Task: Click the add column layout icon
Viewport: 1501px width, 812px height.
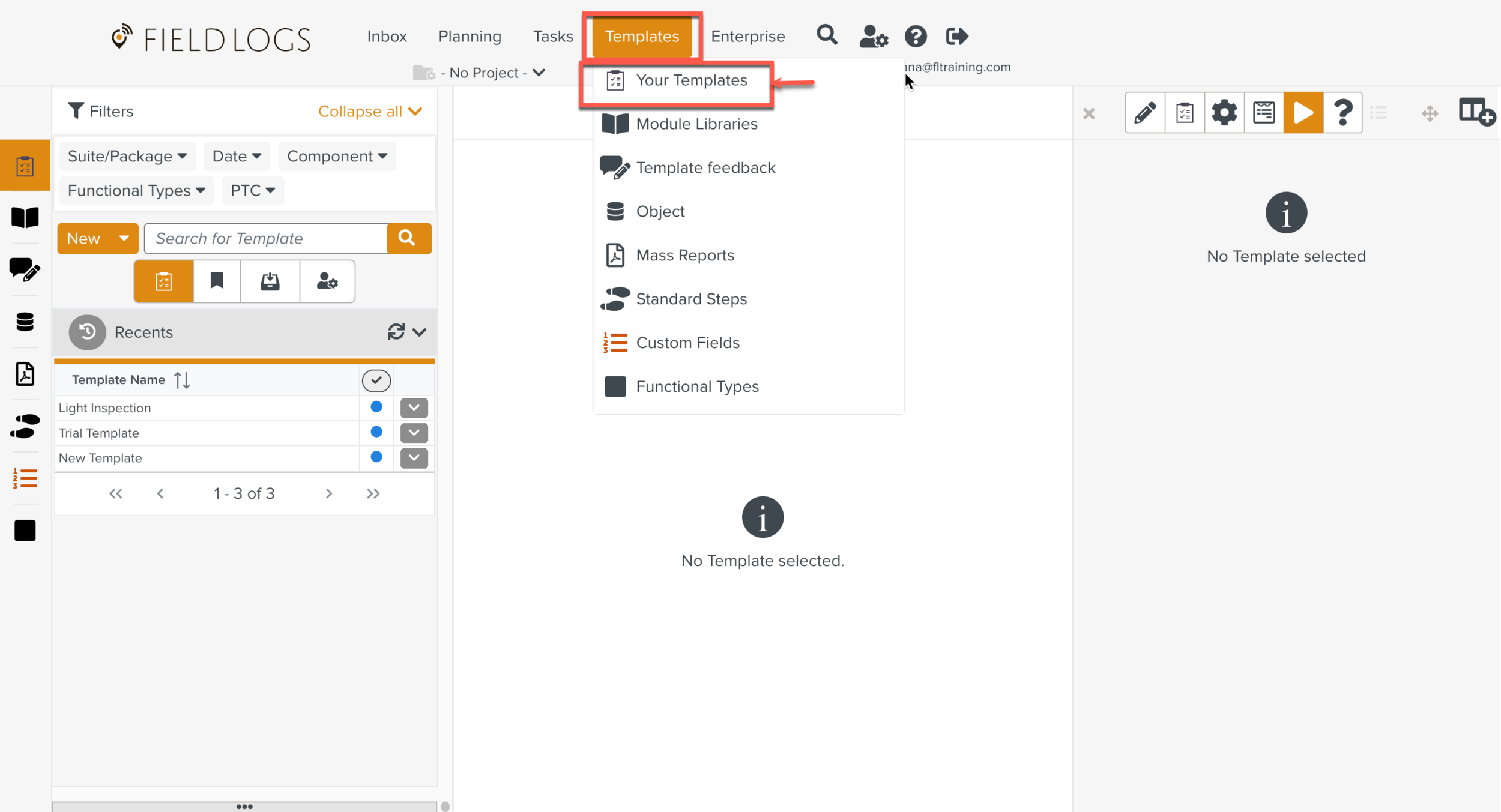Action: 1476,112
